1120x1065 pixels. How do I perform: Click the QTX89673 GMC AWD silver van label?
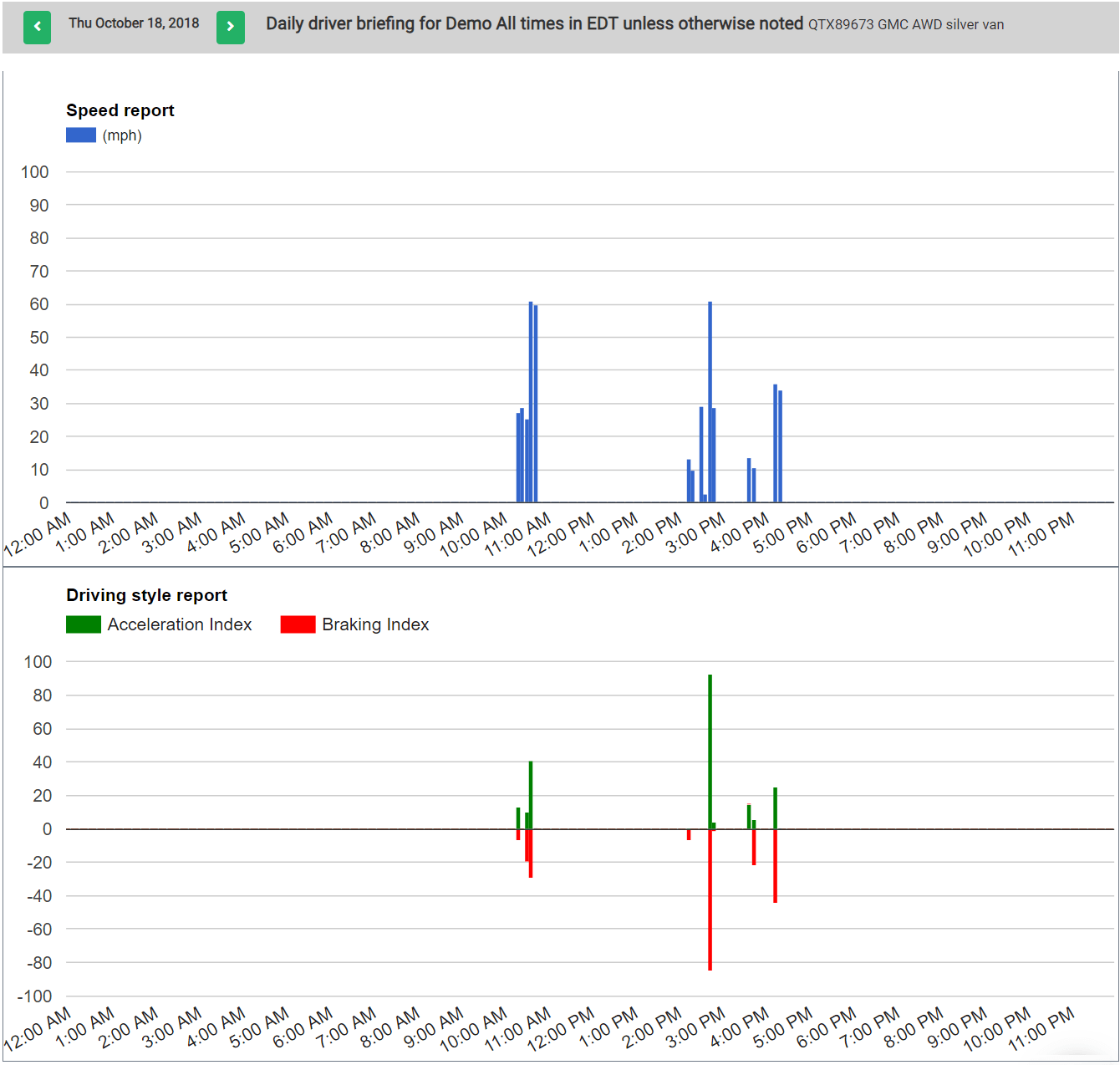906,25
